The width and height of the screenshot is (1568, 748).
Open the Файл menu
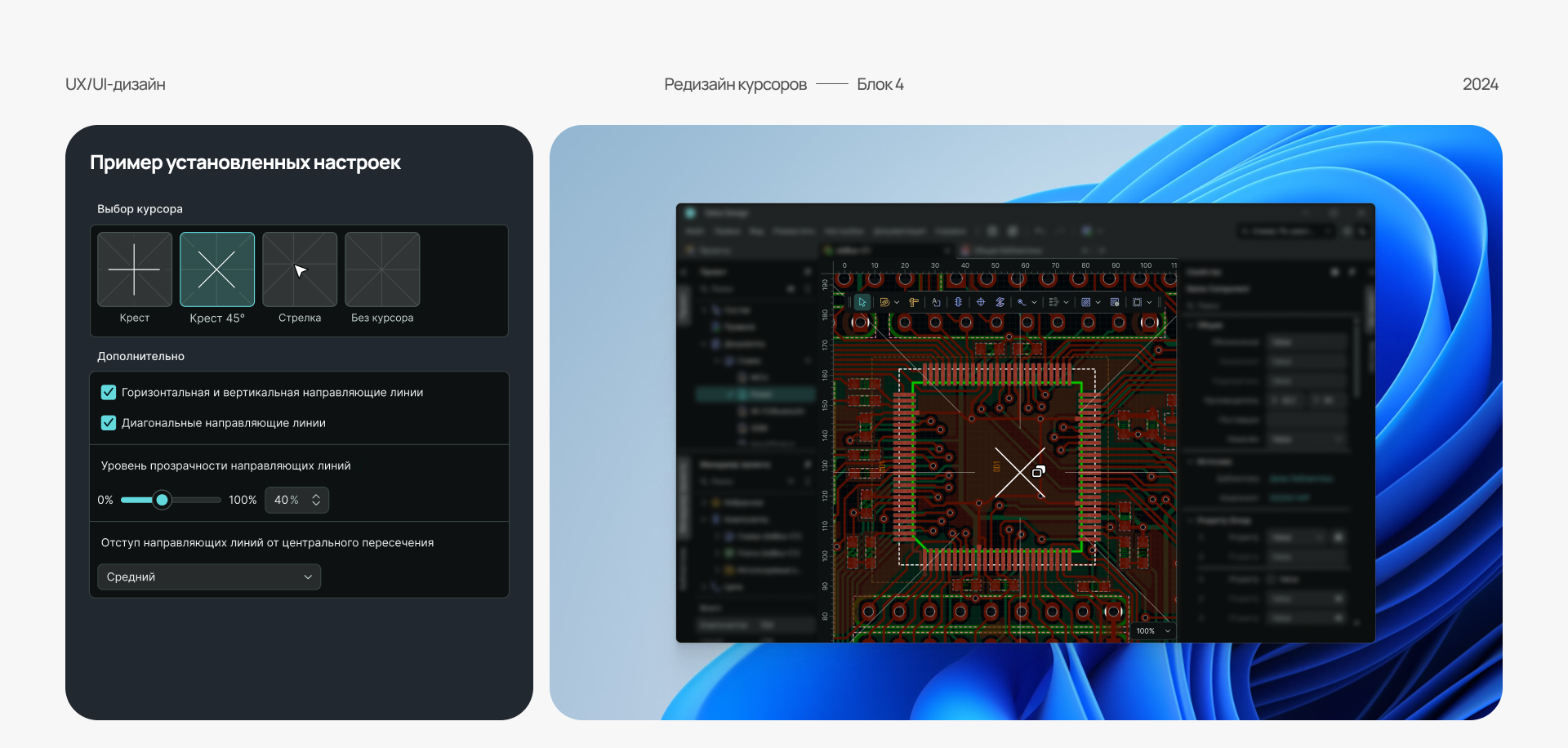point(697,231)
